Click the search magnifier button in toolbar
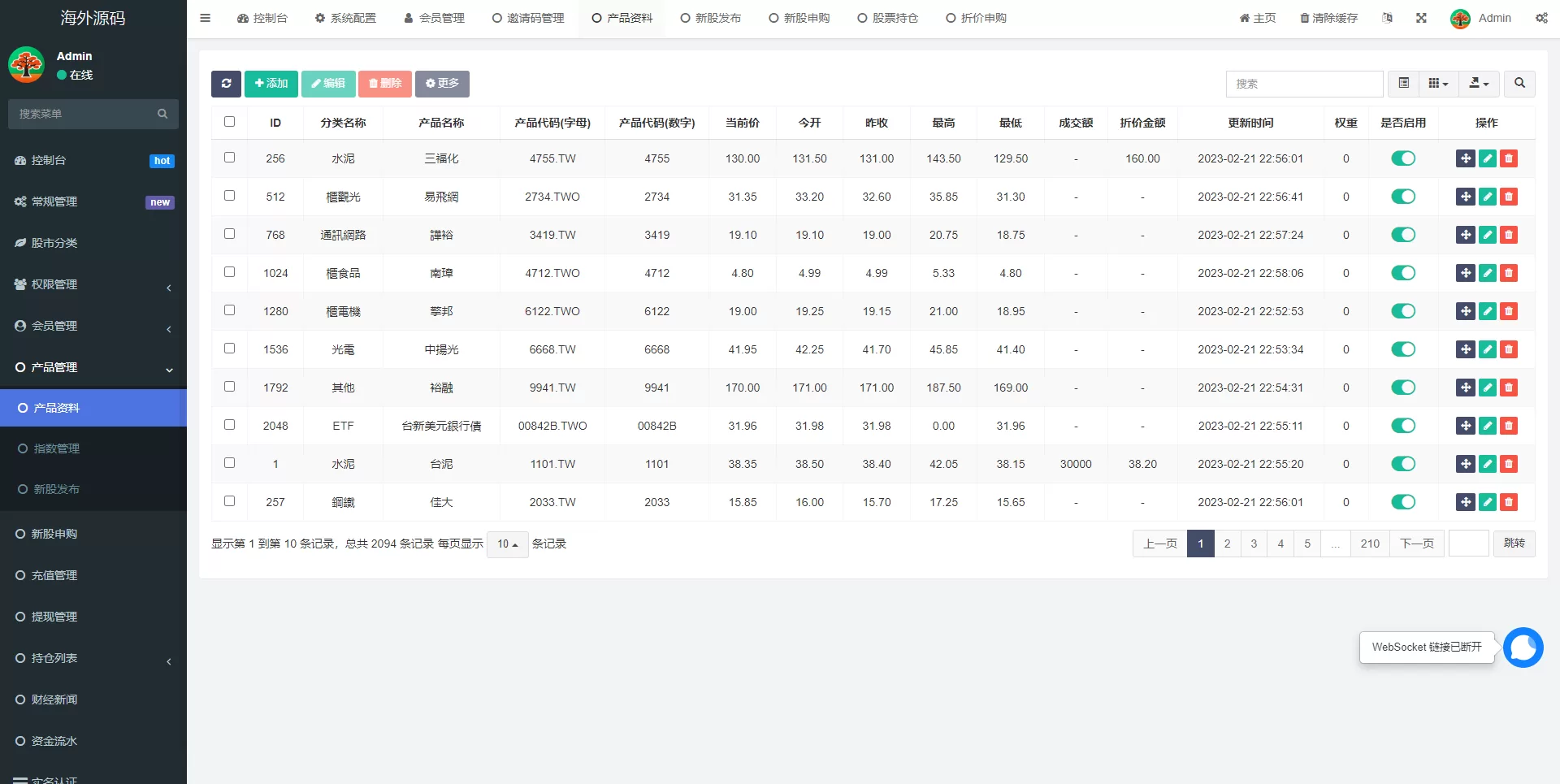 (x=1519, y=84)
